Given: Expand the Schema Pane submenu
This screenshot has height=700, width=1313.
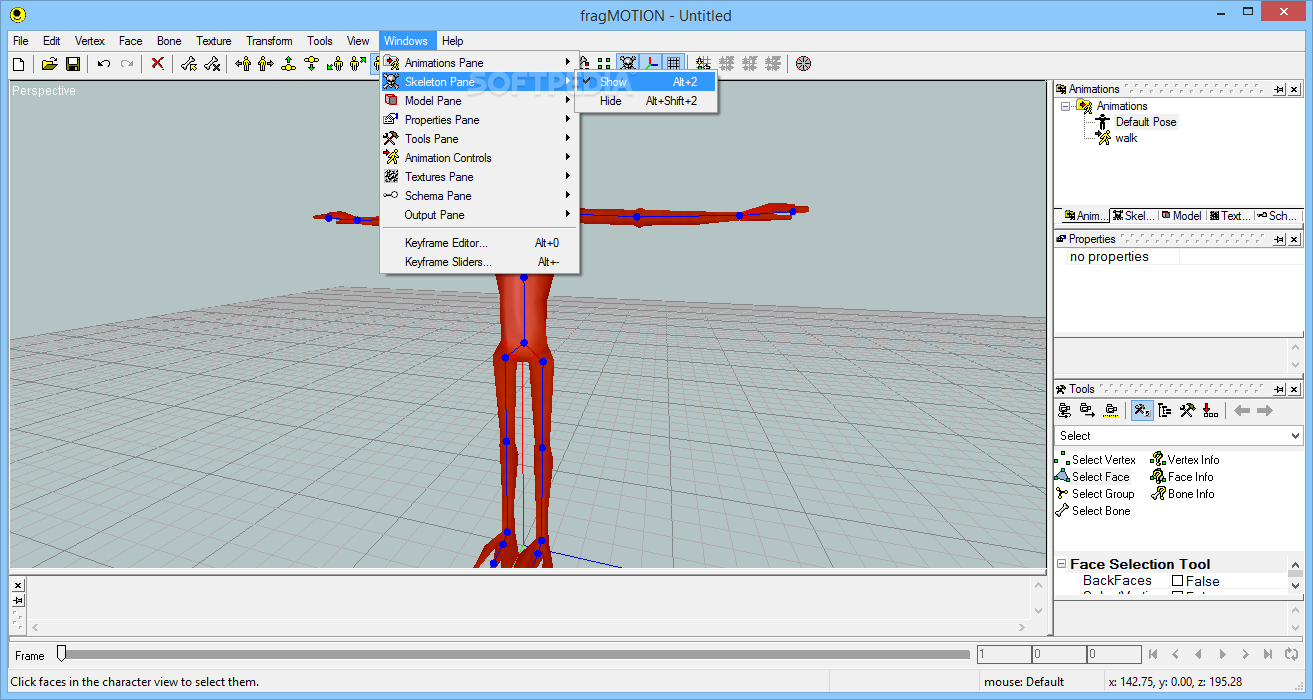Looking at the screenshot, I should (x=480, y=196).
